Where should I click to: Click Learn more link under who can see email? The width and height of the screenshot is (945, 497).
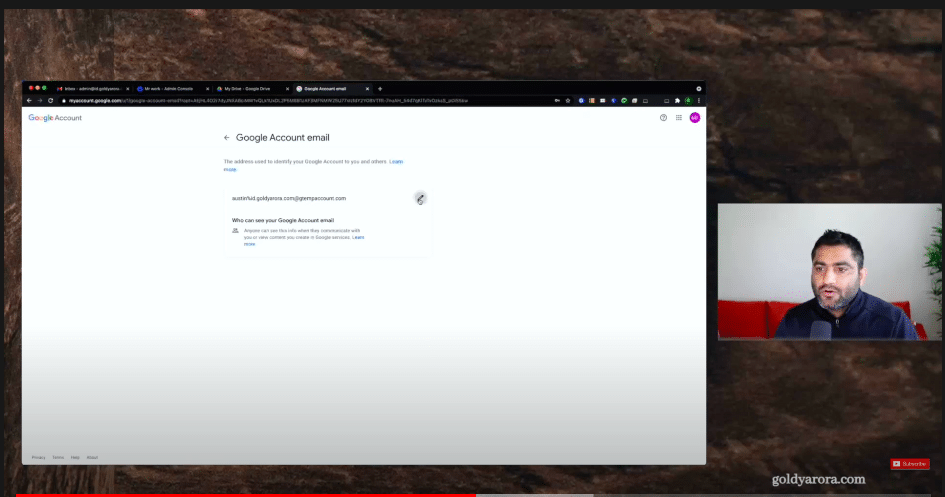[x=358, y=237]
